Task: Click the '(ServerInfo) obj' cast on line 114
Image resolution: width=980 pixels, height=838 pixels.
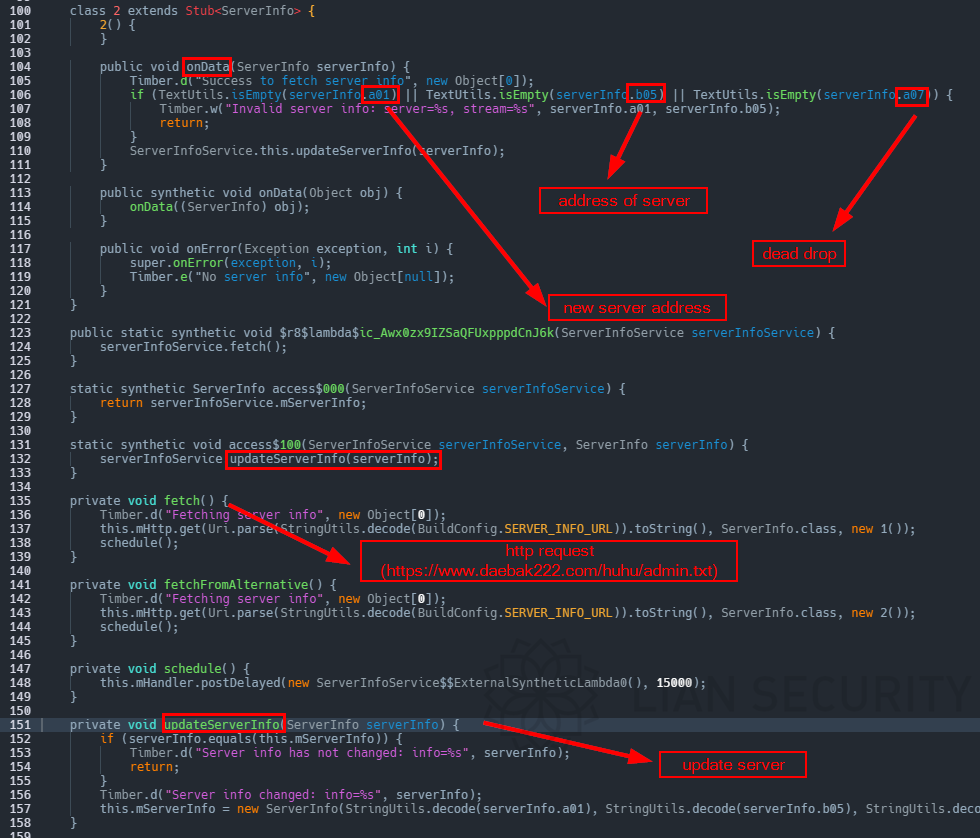Action: [241, 207]
